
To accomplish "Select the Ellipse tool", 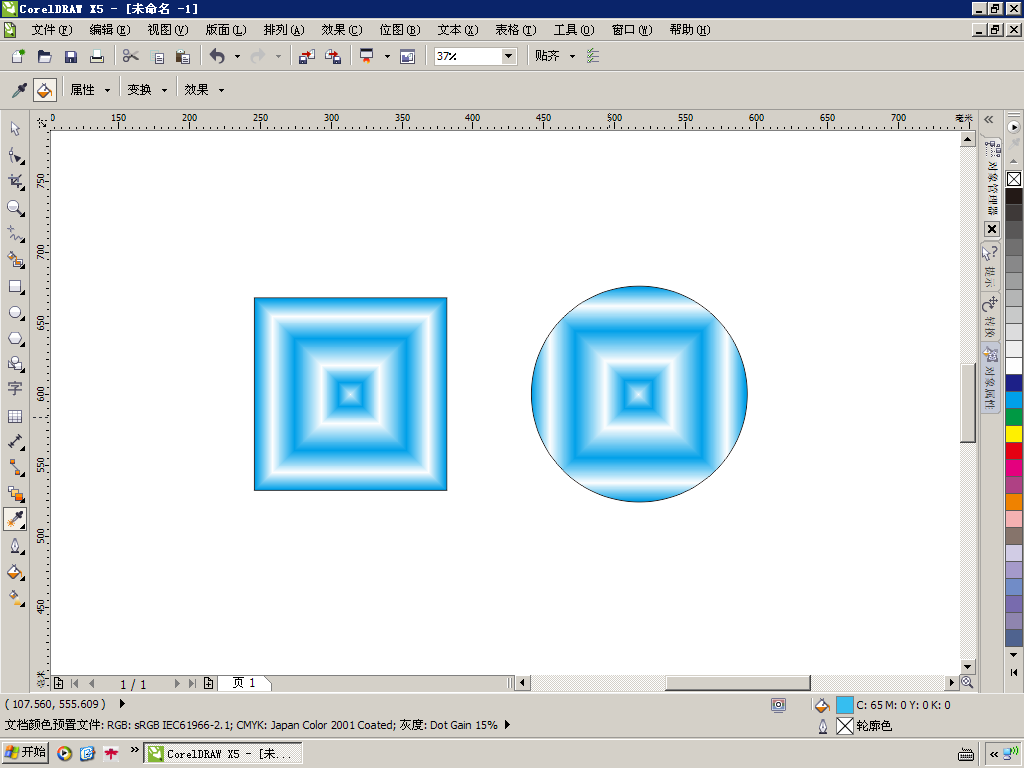I will tap(15, 312).
